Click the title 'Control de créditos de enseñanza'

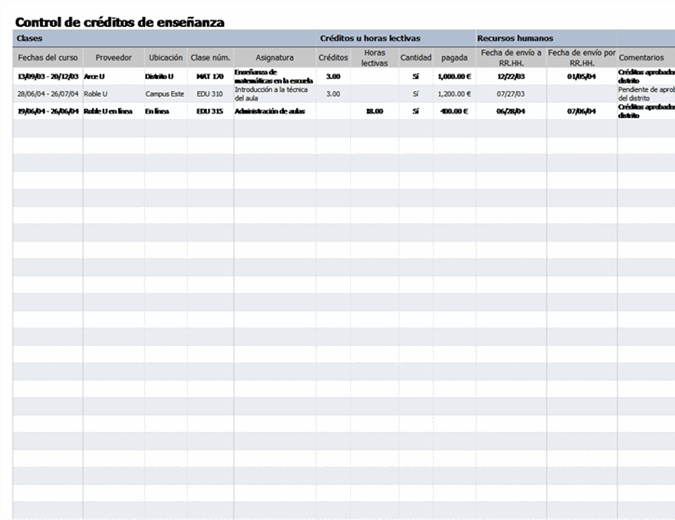pyautogui.click(x=119, y=22)
